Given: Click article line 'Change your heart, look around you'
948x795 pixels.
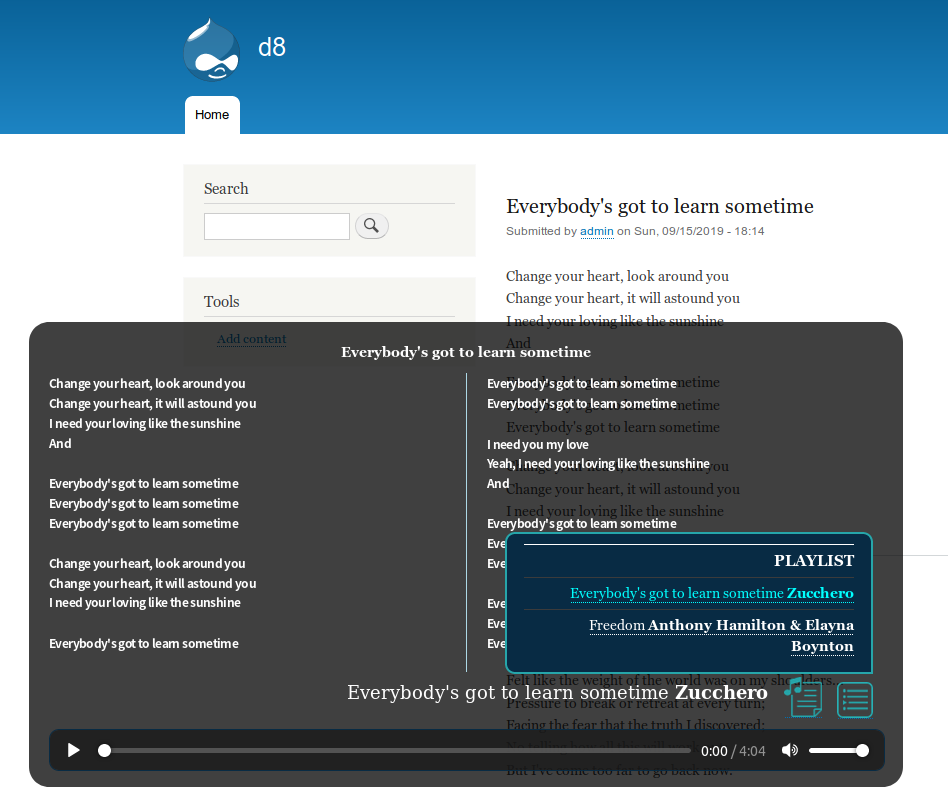Looking at the screenshot, I should [617, 276].
